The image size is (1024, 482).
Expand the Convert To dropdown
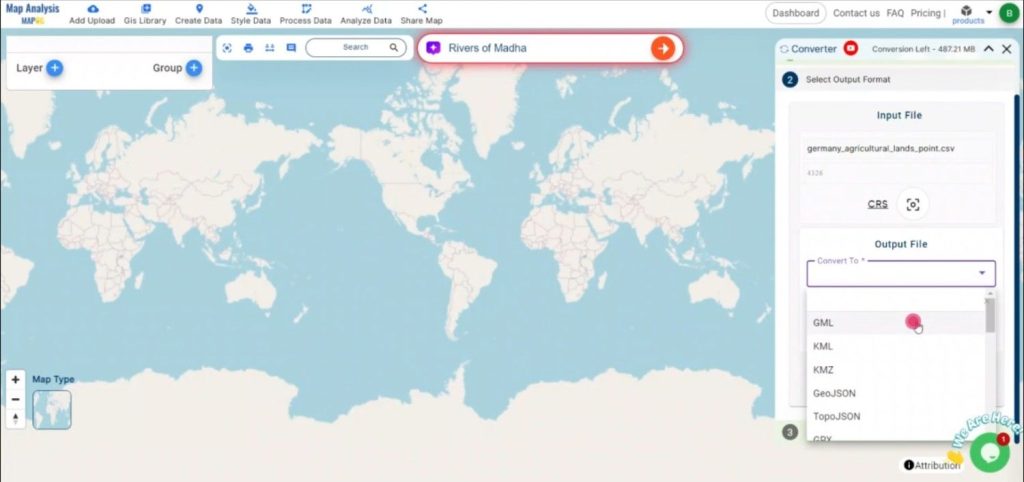tap(981, 273)
